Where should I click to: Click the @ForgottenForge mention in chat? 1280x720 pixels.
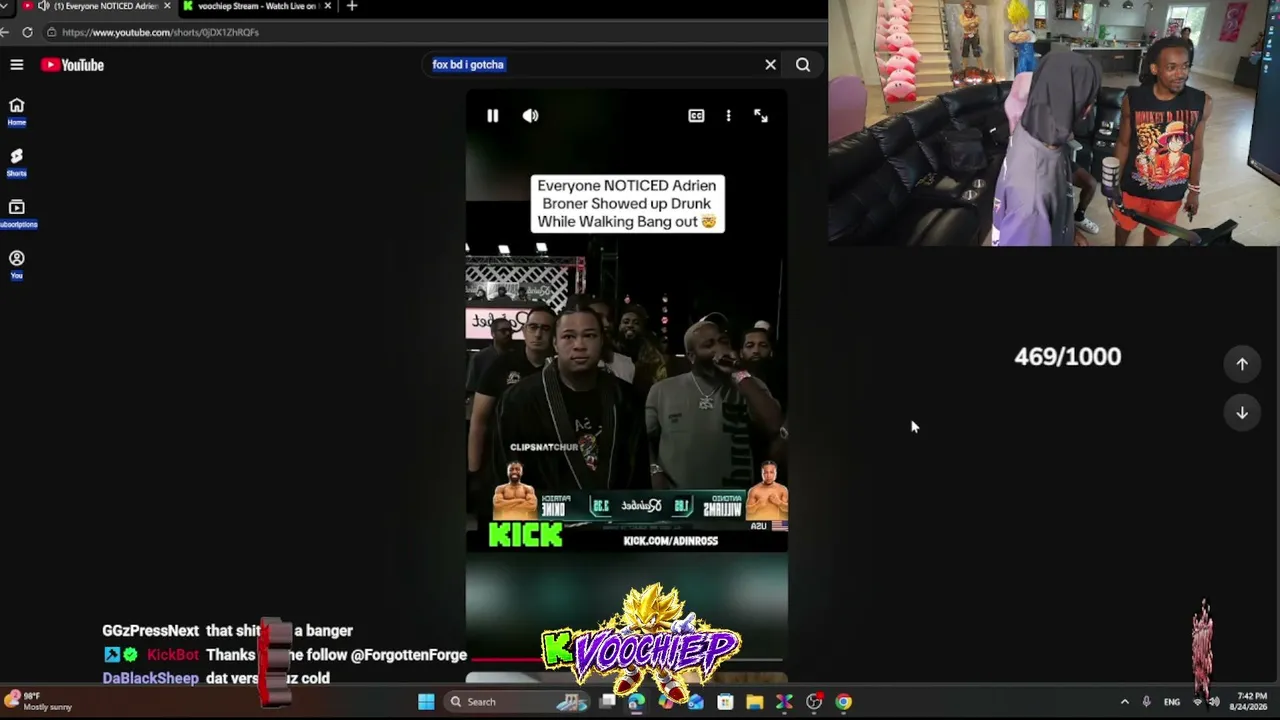(409, 655)
